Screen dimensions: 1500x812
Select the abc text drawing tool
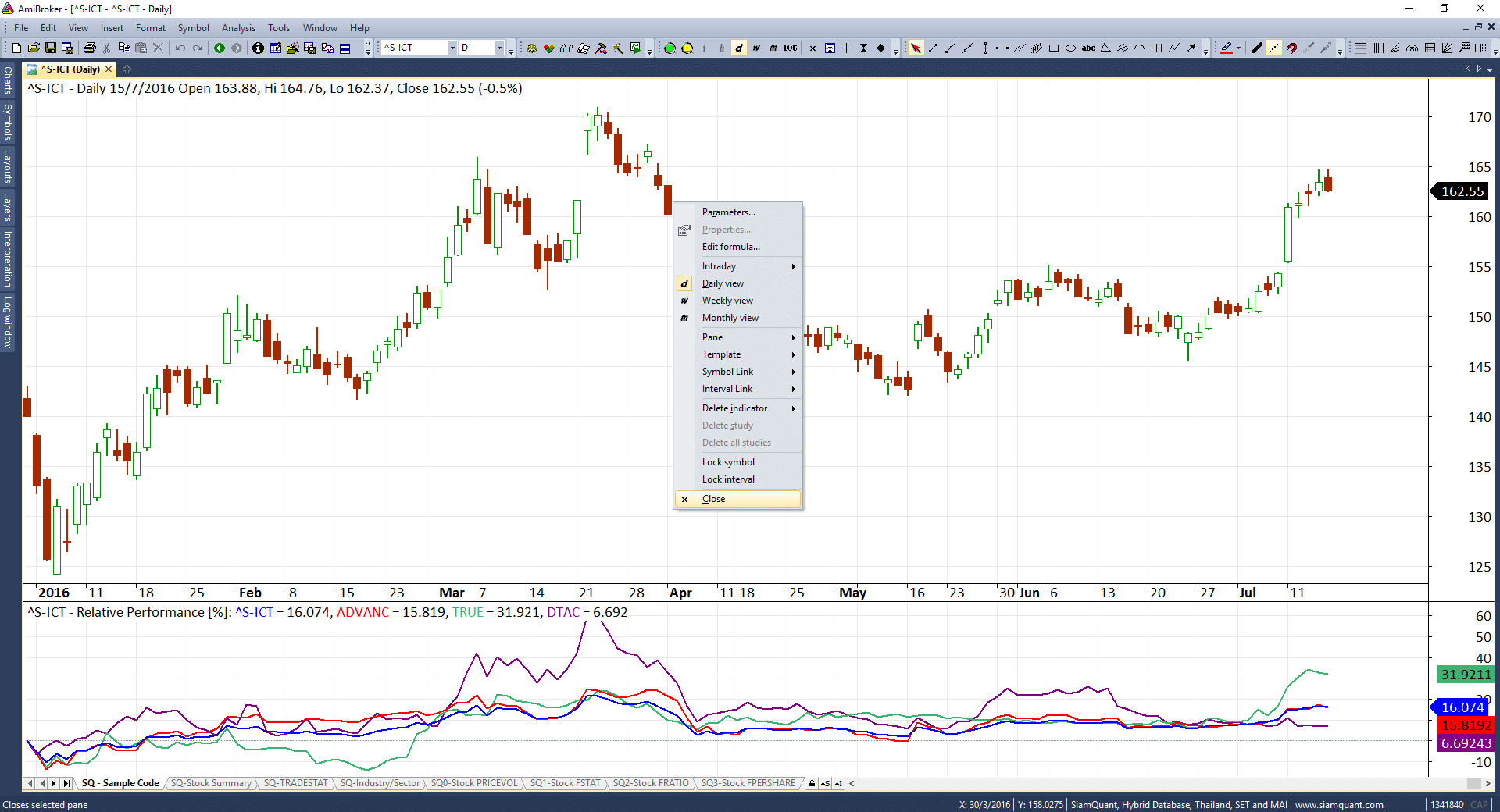[1088, 48]
